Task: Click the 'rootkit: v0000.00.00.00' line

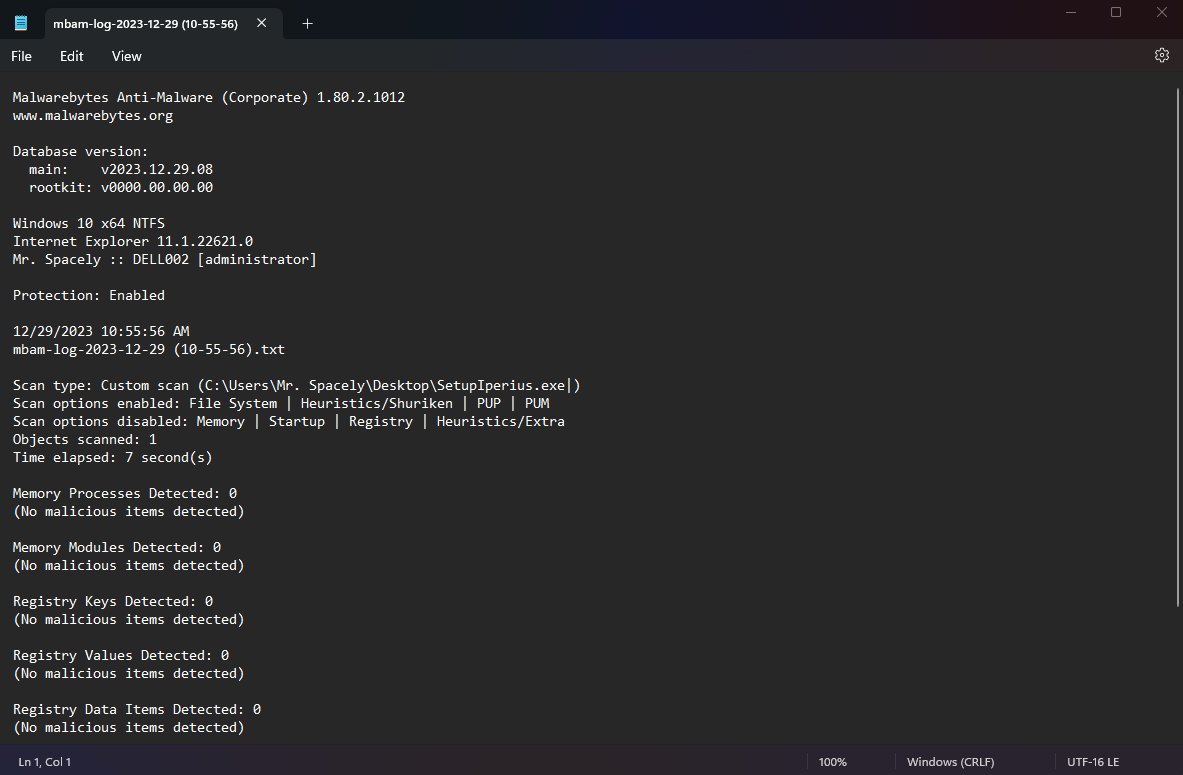Action: coord(121,187)
